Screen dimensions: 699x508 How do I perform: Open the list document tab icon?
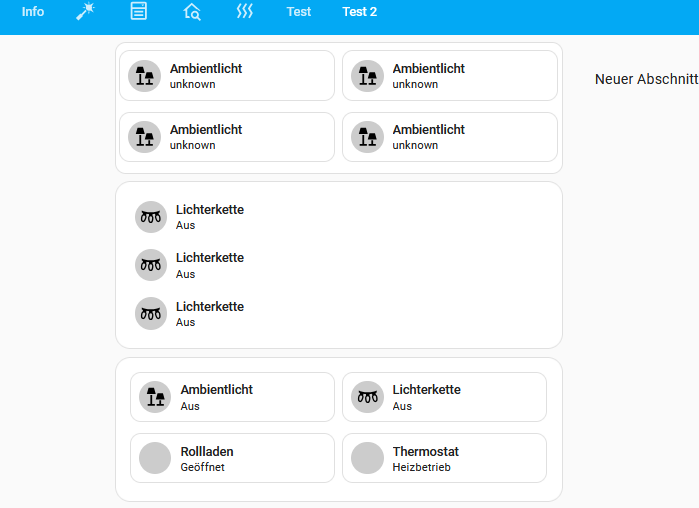point(139,11)
